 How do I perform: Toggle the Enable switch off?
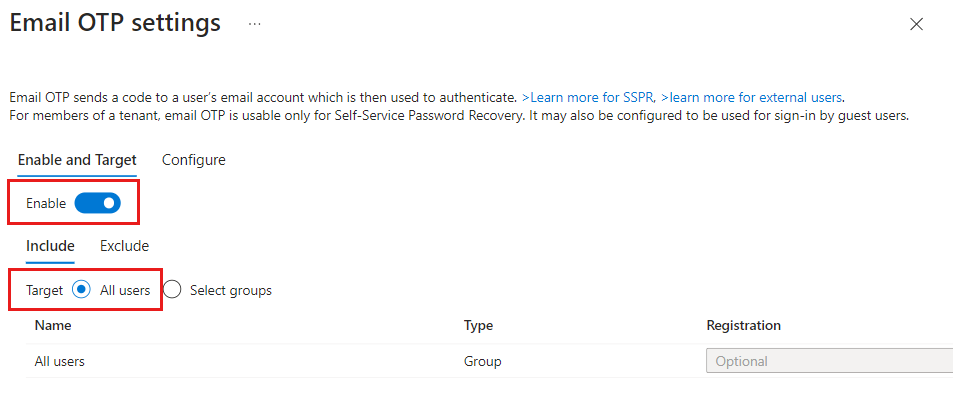pos(97,203)
